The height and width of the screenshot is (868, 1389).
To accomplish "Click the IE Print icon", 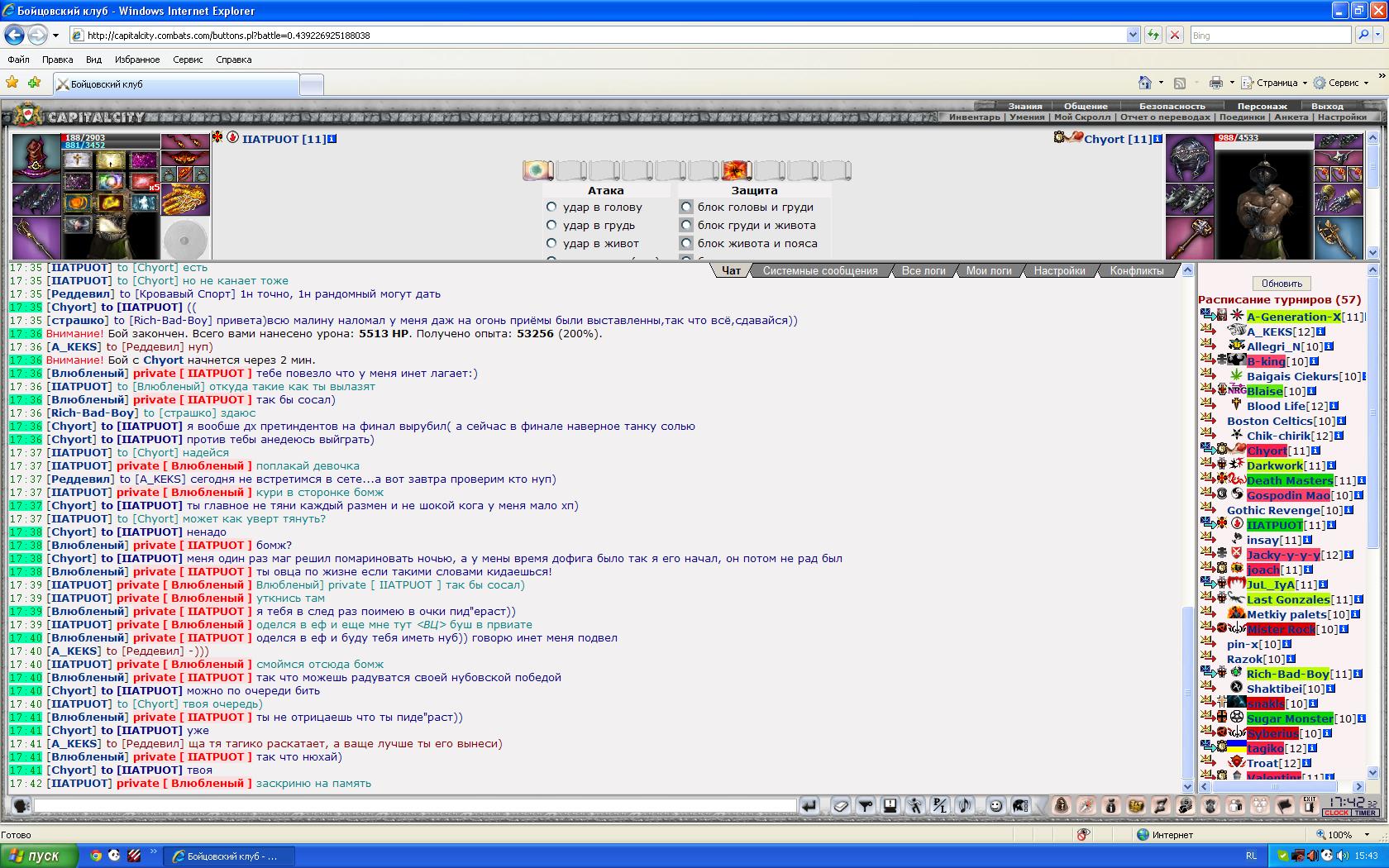I will 1215,83.
